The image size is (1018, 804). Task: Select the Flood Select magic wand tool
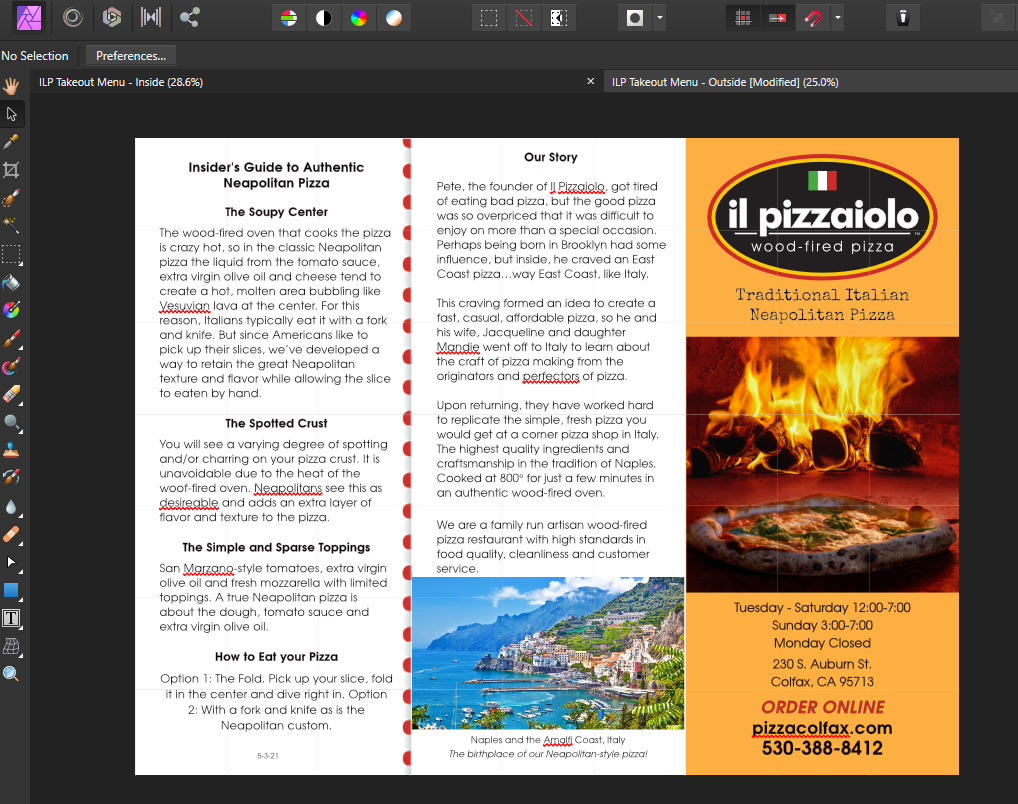[x=11, y=226]
